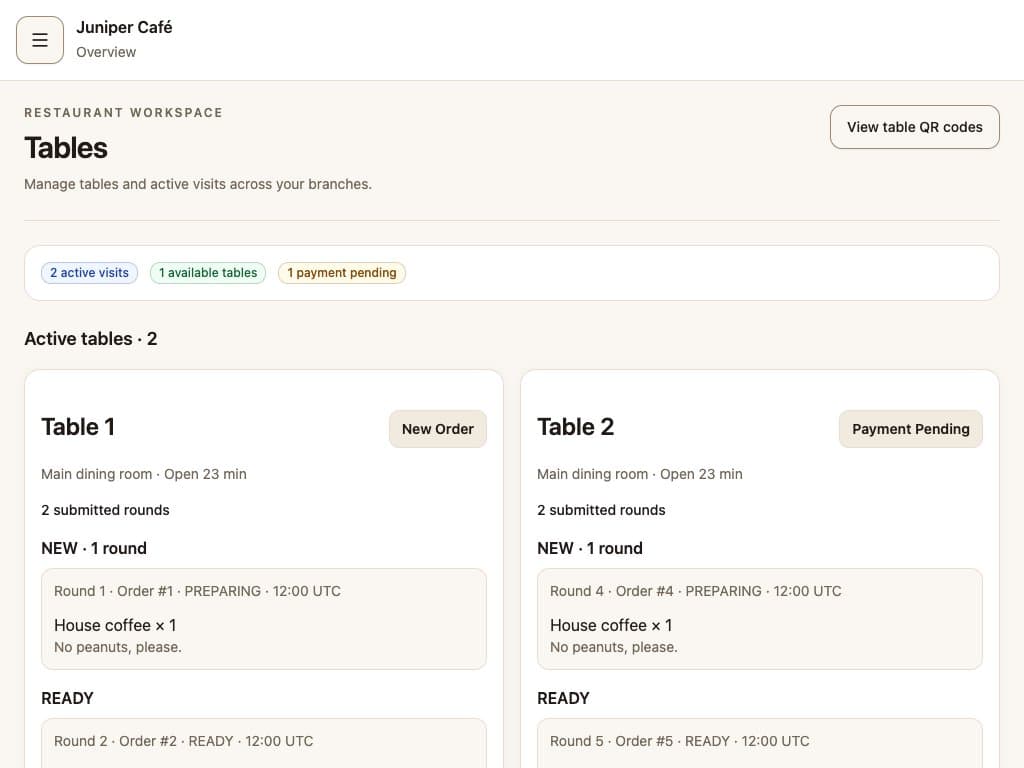Click the Payment Pending badge on Table 2
Image resolution: width=1024 pixels, height=768 pixels.
click(910, 429)
